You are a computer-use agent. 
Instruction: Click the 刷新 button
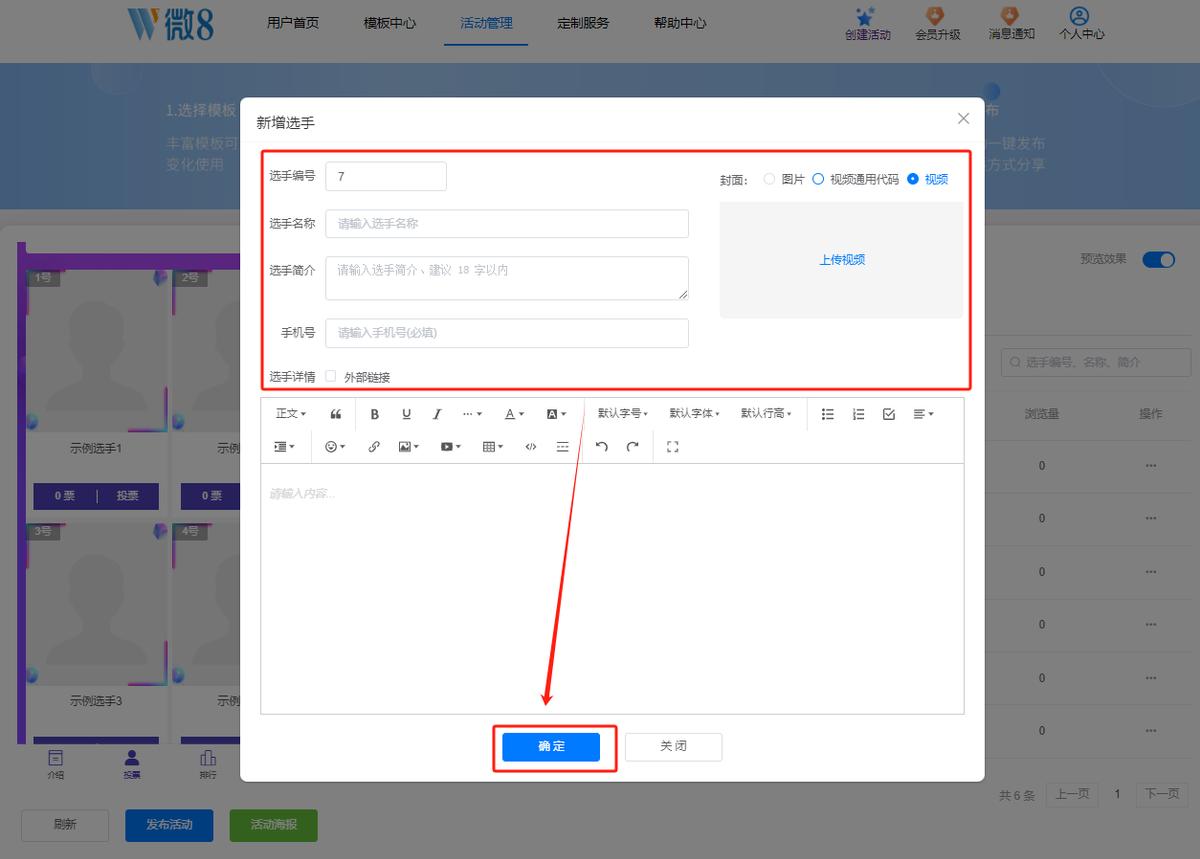[x=65, y=825]
